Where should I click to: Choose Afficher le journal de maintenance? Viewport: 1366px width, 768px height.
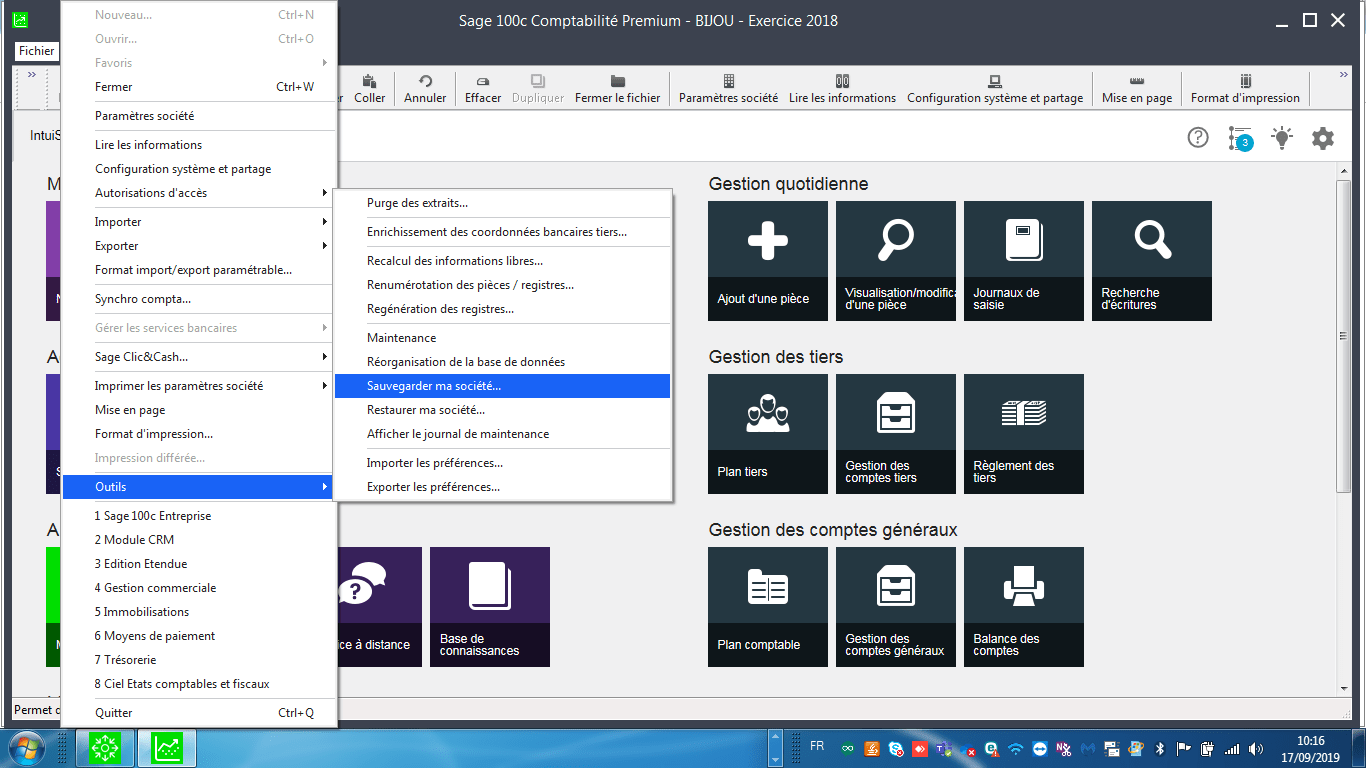[502, 434]
